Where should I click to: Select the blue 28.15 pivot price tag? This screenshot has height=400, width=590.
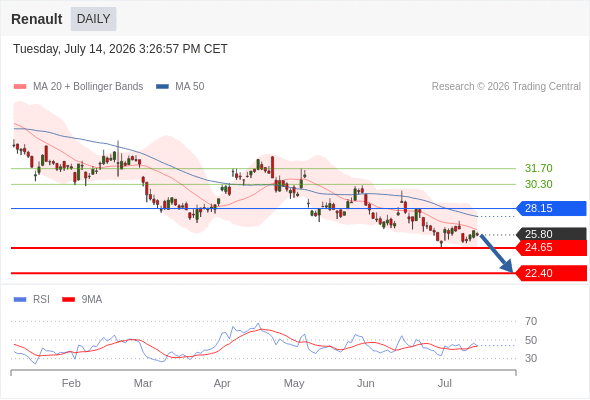coord(551,208)
